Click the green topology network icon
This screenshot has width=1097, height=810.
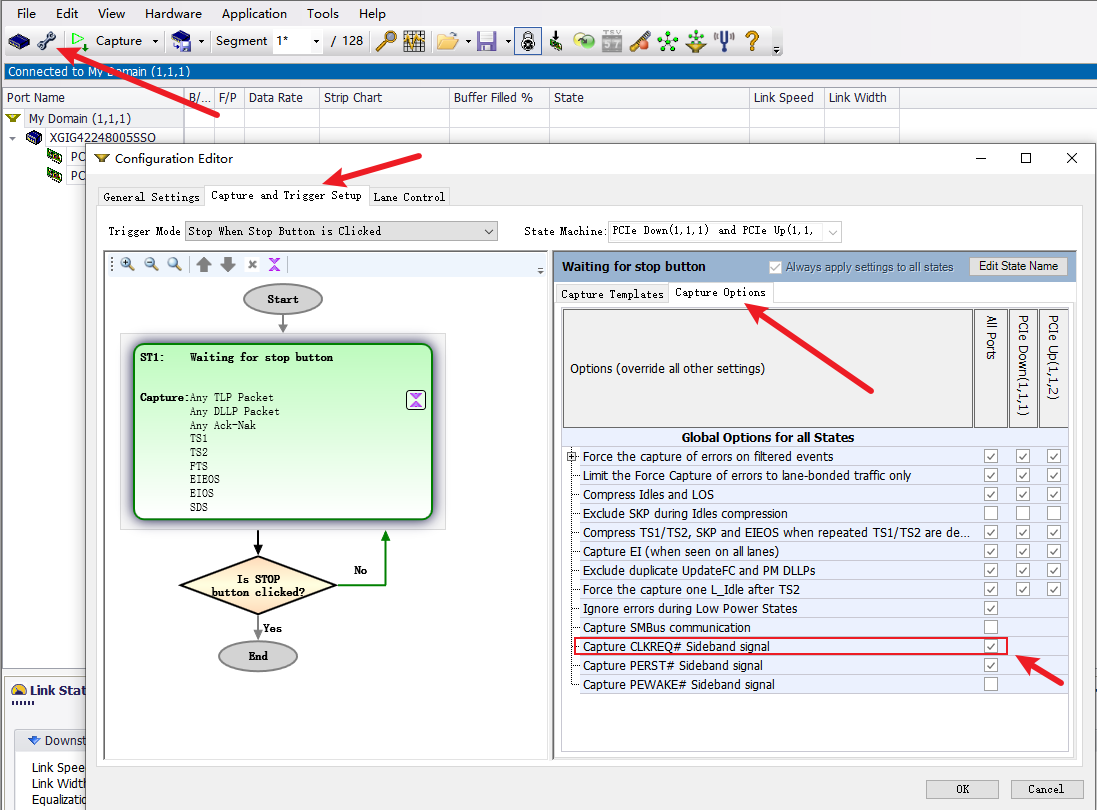click(667, 41)
